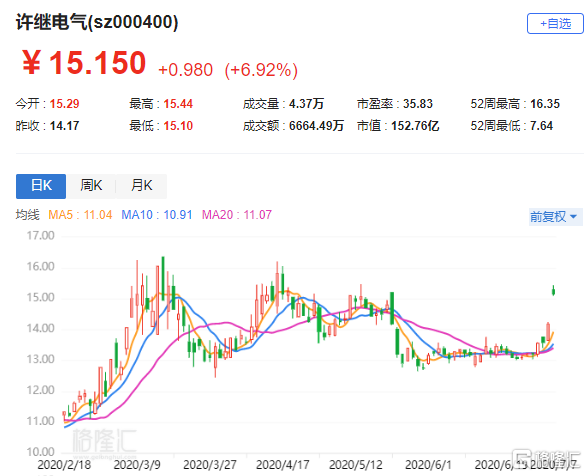Click the 2020/5/12 date axis label

point(356,465)
